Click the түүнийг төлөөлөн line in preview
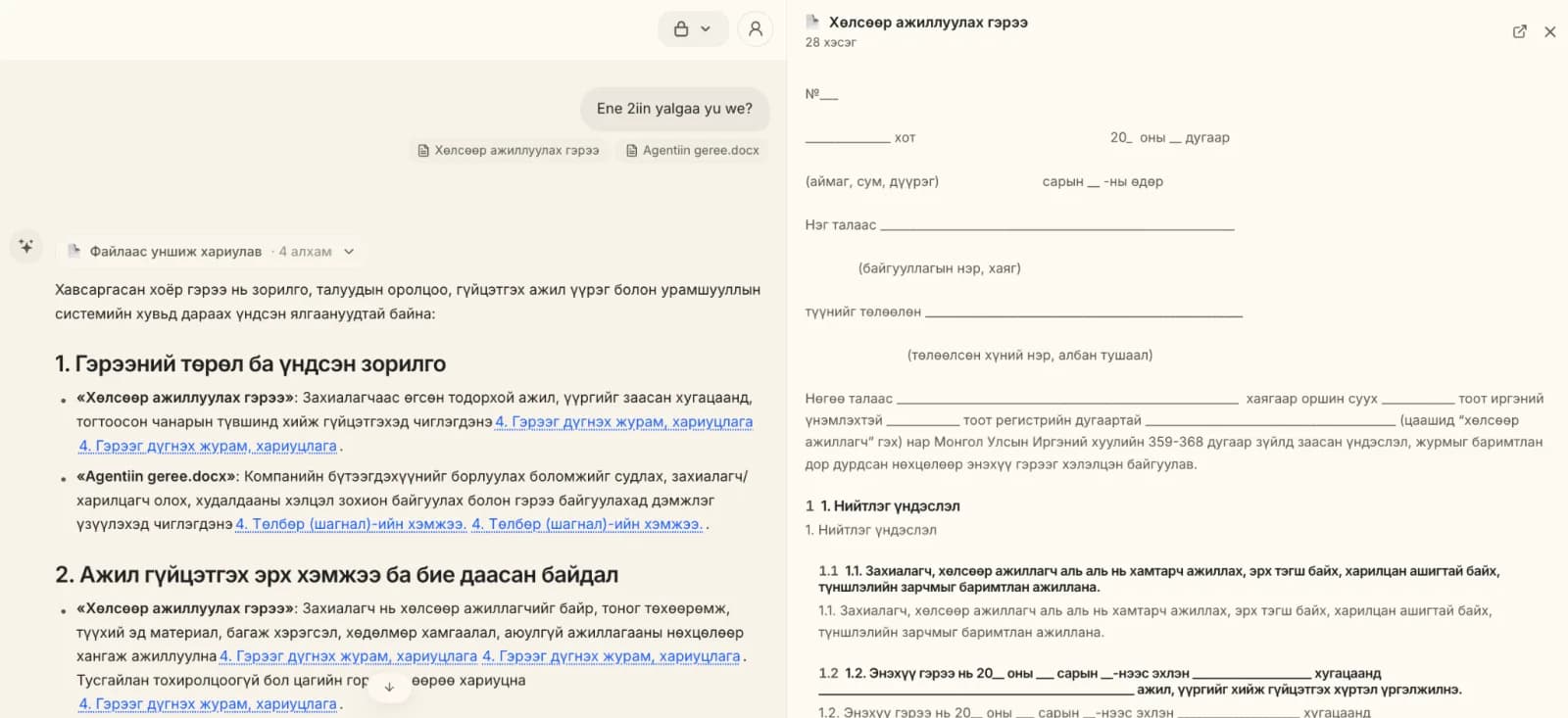Screen dimensions: 1568x718 (1023, 311)
